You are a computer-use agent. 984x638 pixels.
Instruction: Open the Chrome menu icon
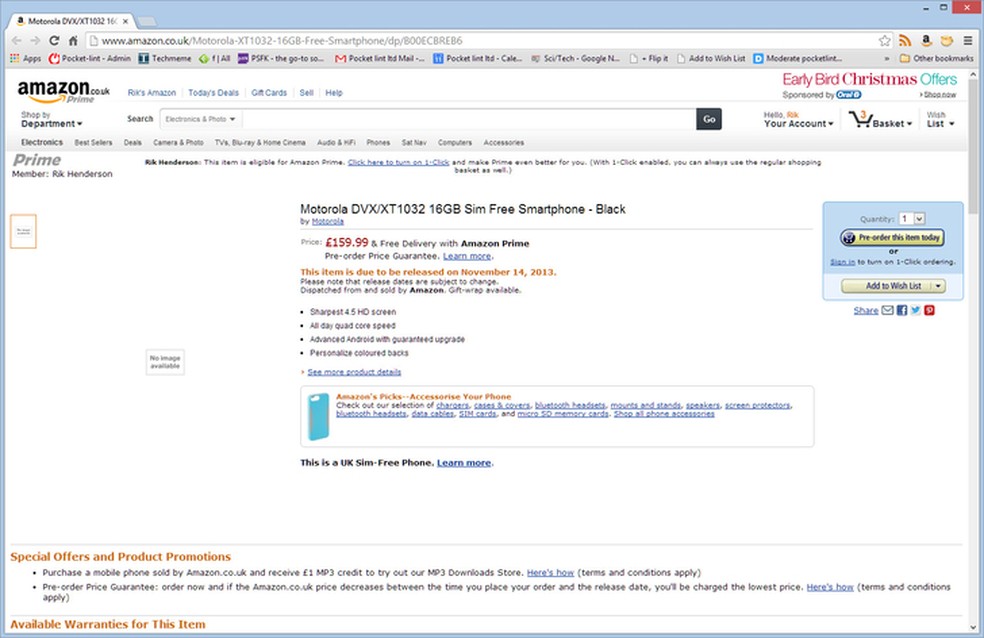[968, 40]
